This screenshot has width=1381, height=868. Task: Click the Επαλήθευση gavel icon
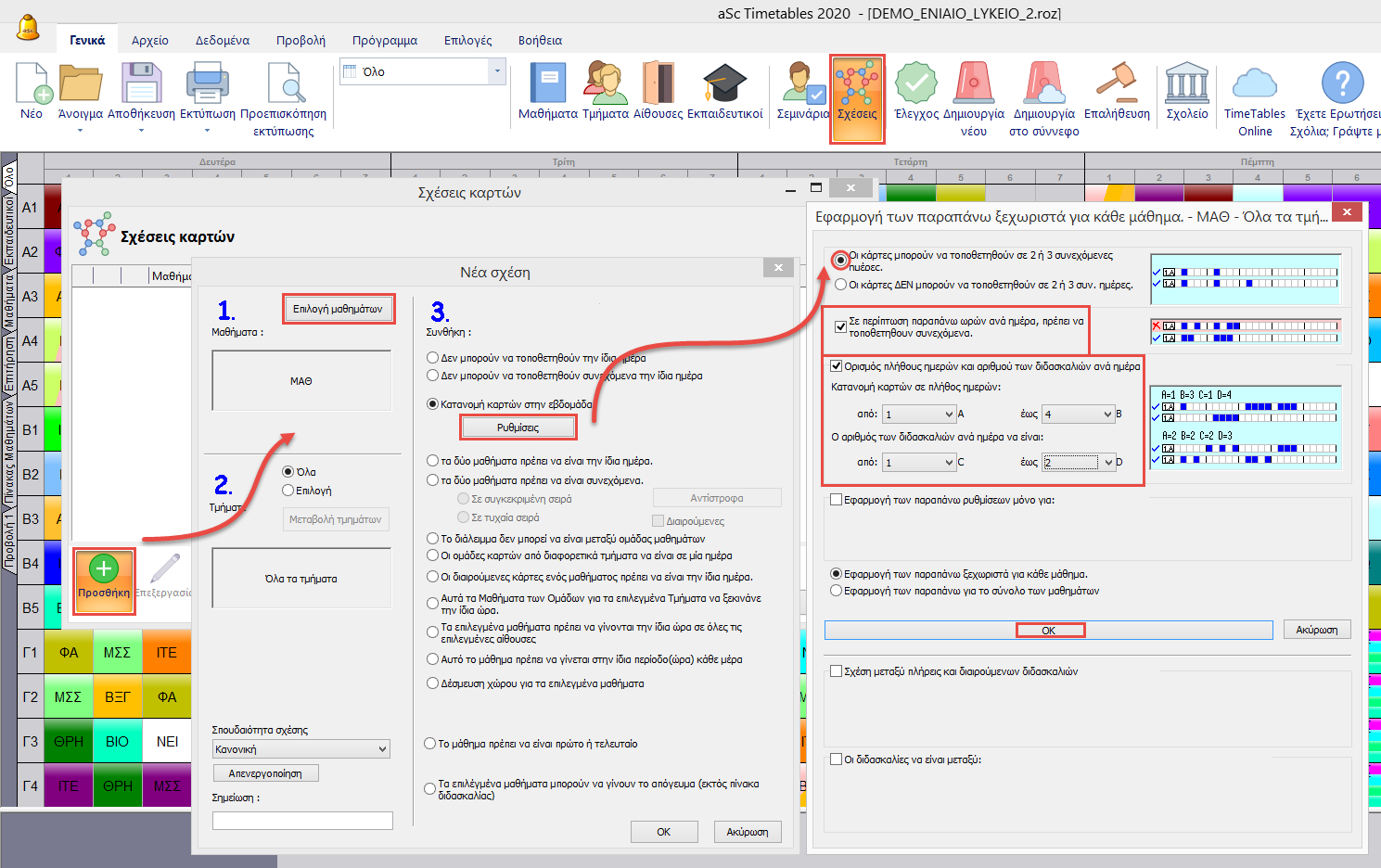(x=1117, y=85)
